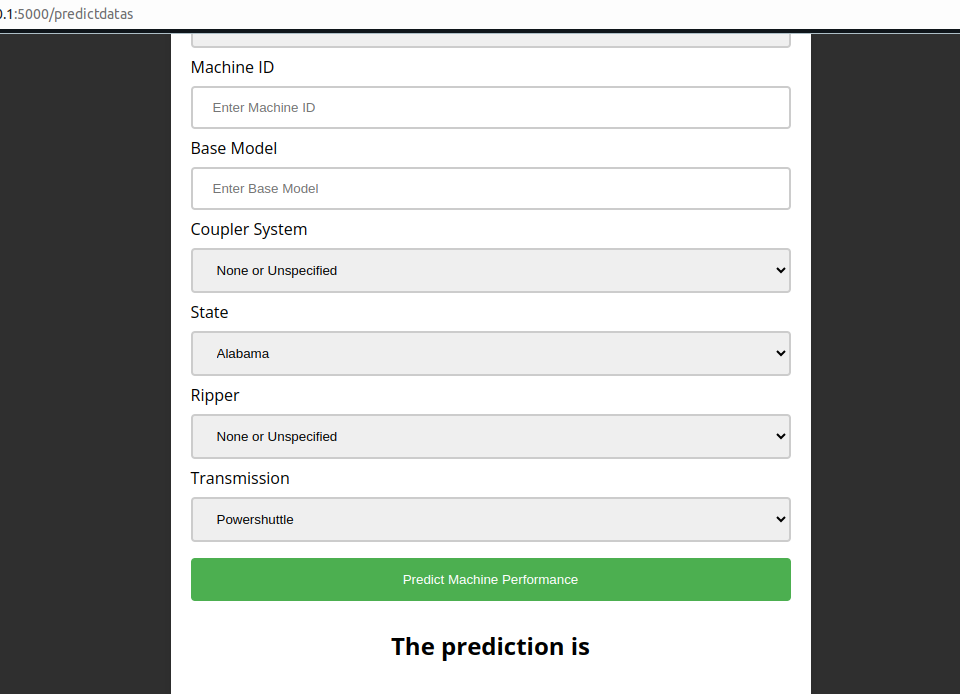
Task: Click the Predict Machine Performance button
Action: tap(490, 580)
